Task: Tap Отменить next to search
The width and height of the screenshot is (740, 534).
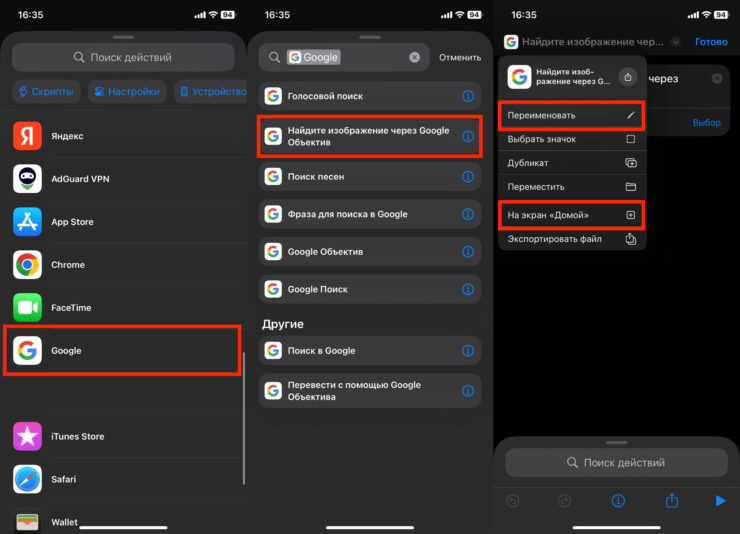Action: 460,58
